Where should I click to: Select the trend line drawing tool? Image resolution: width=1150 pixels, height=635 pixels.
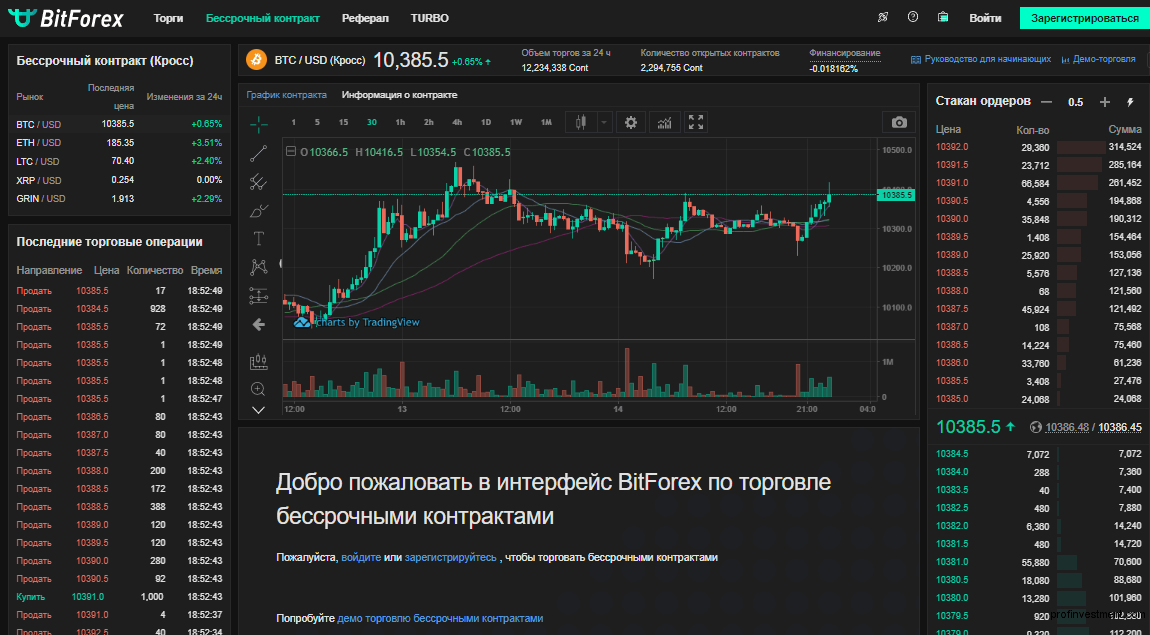click(x=259, y=153)
